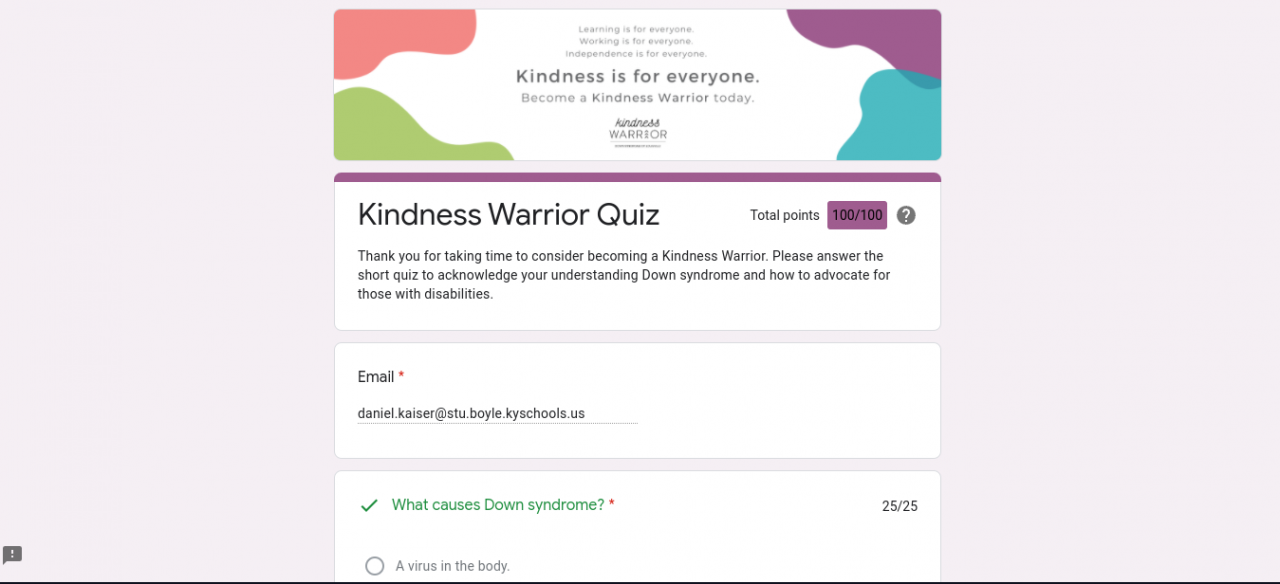Click the 25/25 question score
The width and height of the screenshot is (1280, 584).
click(899, 506)
